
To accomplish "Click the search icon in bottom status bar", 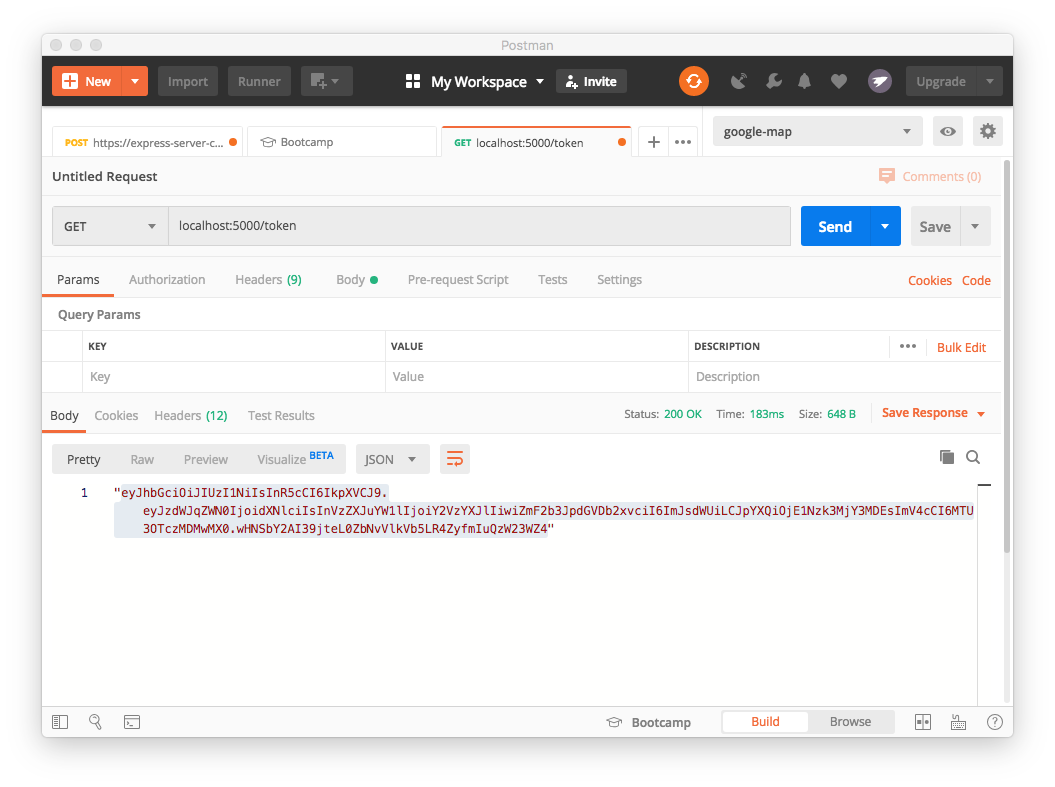I will tap(96, 721).
